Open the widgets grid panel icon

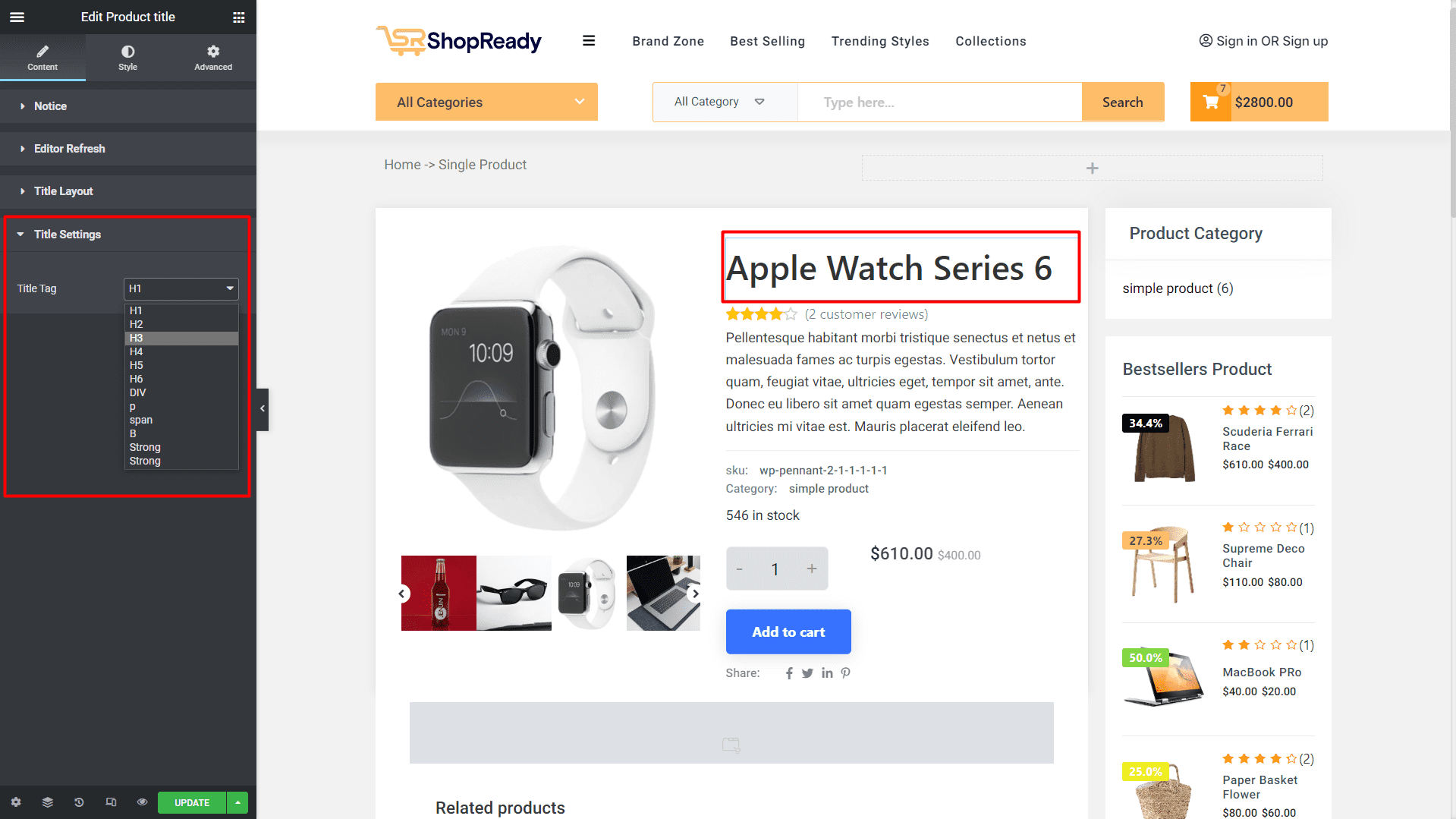(x=238, y=17)
